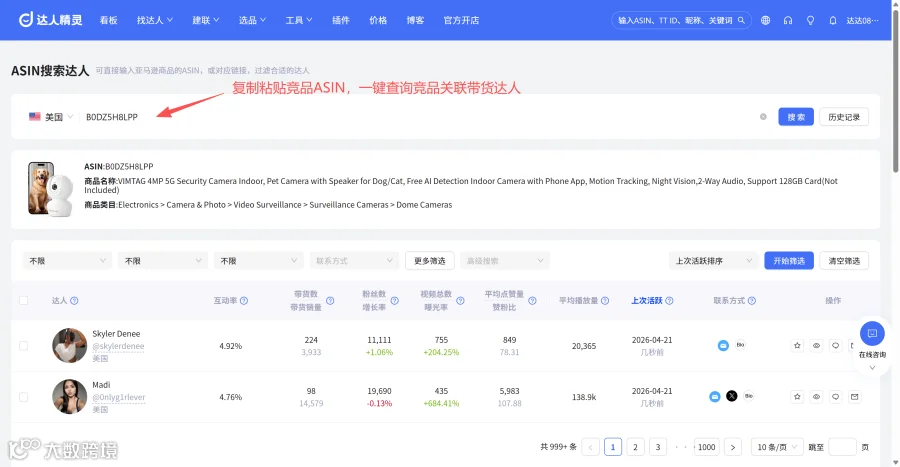Image resolution: width=900 pixels, height=467 pixels.
Task: Click the help icon next to 平均点赞量 column header
Action: [532, 301]
